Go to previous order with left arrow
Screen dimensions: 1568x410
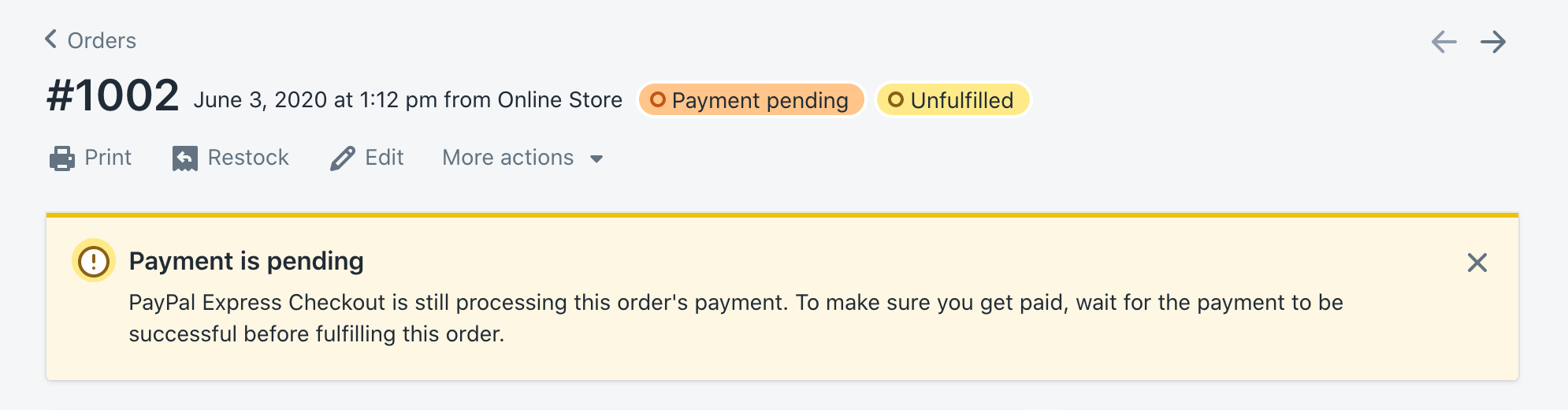point(1444,42)
